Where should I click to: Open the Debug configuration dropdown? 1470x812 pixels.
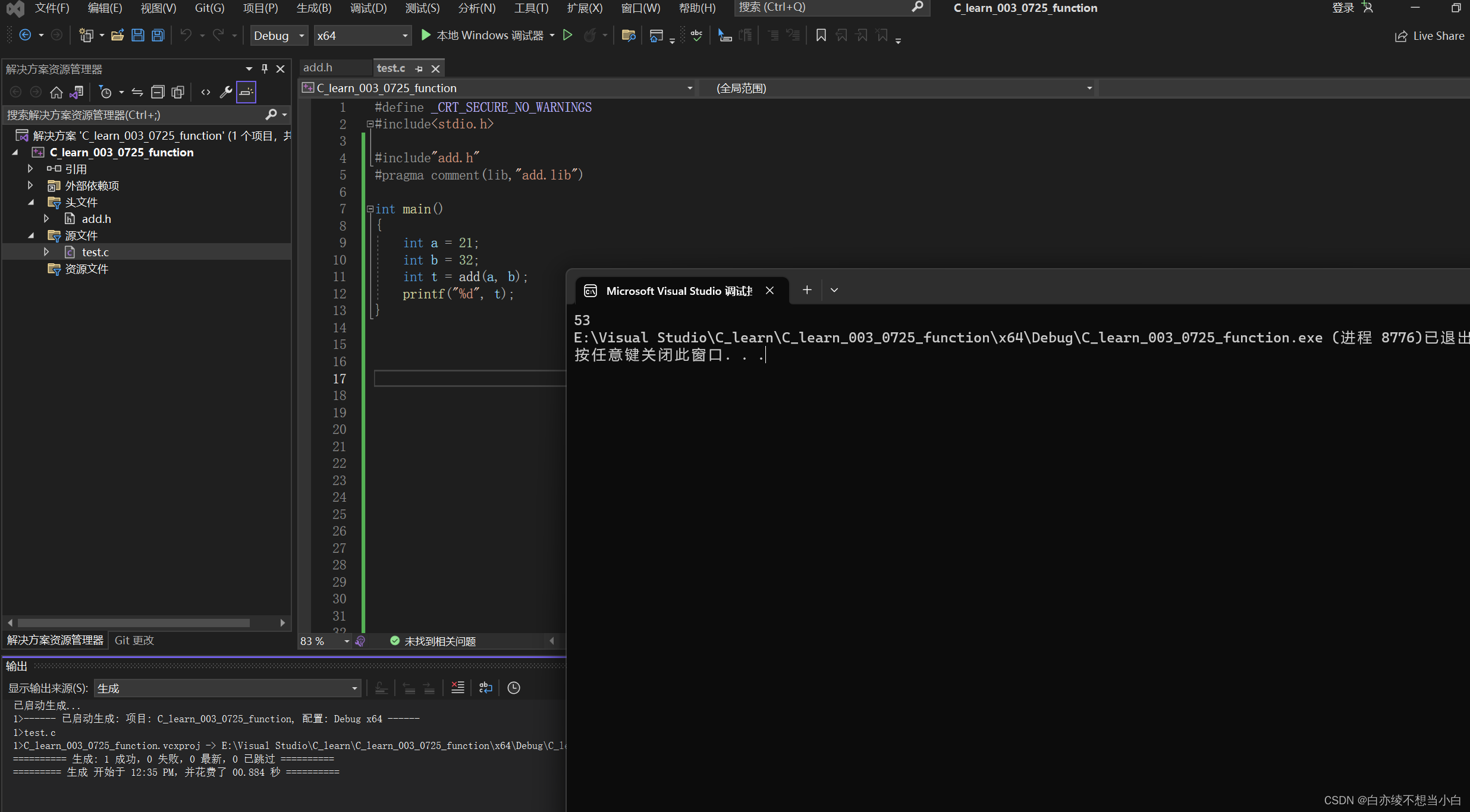(x=278, y=36)
